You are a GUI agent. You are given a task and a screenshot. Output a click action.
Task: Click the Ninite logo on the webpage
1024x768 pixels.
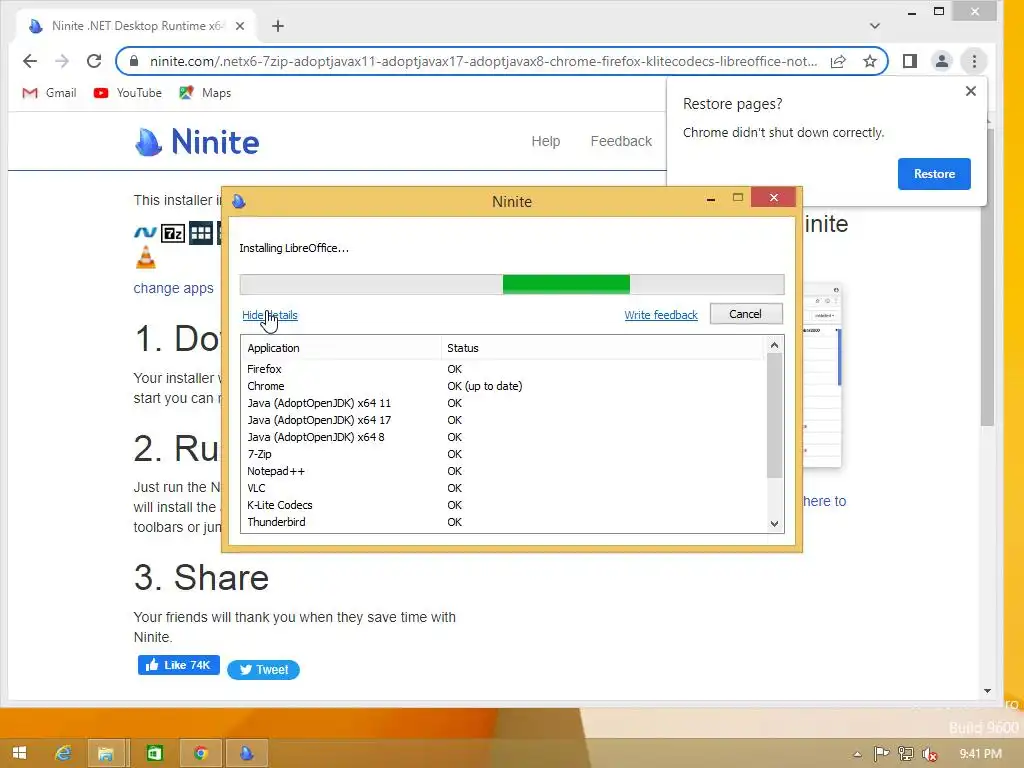tap(197, 142)
